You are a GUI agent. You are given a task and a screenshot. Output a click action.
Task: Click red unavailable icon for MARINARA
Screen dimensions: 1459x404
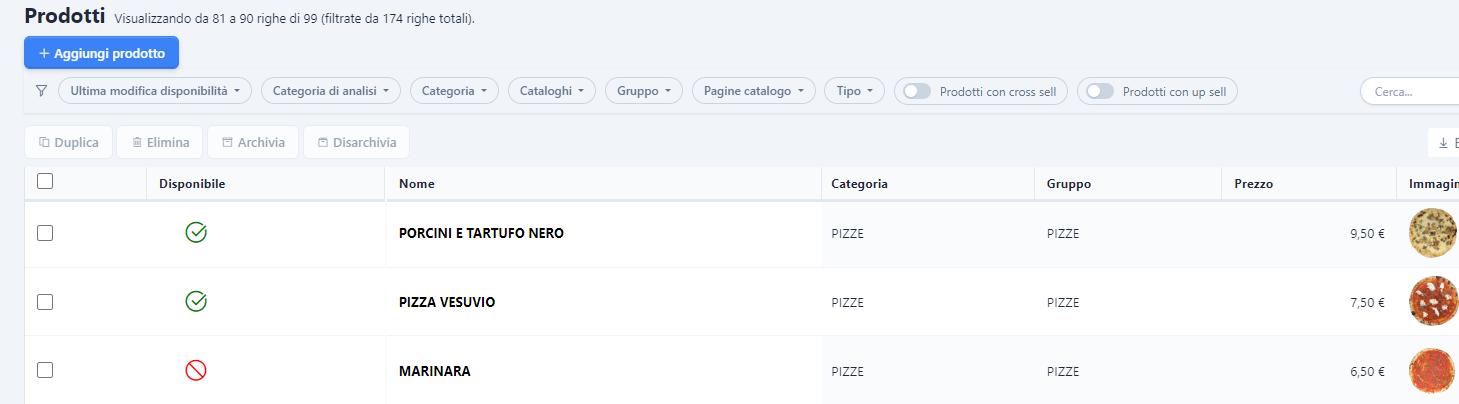tap(196, 370)
